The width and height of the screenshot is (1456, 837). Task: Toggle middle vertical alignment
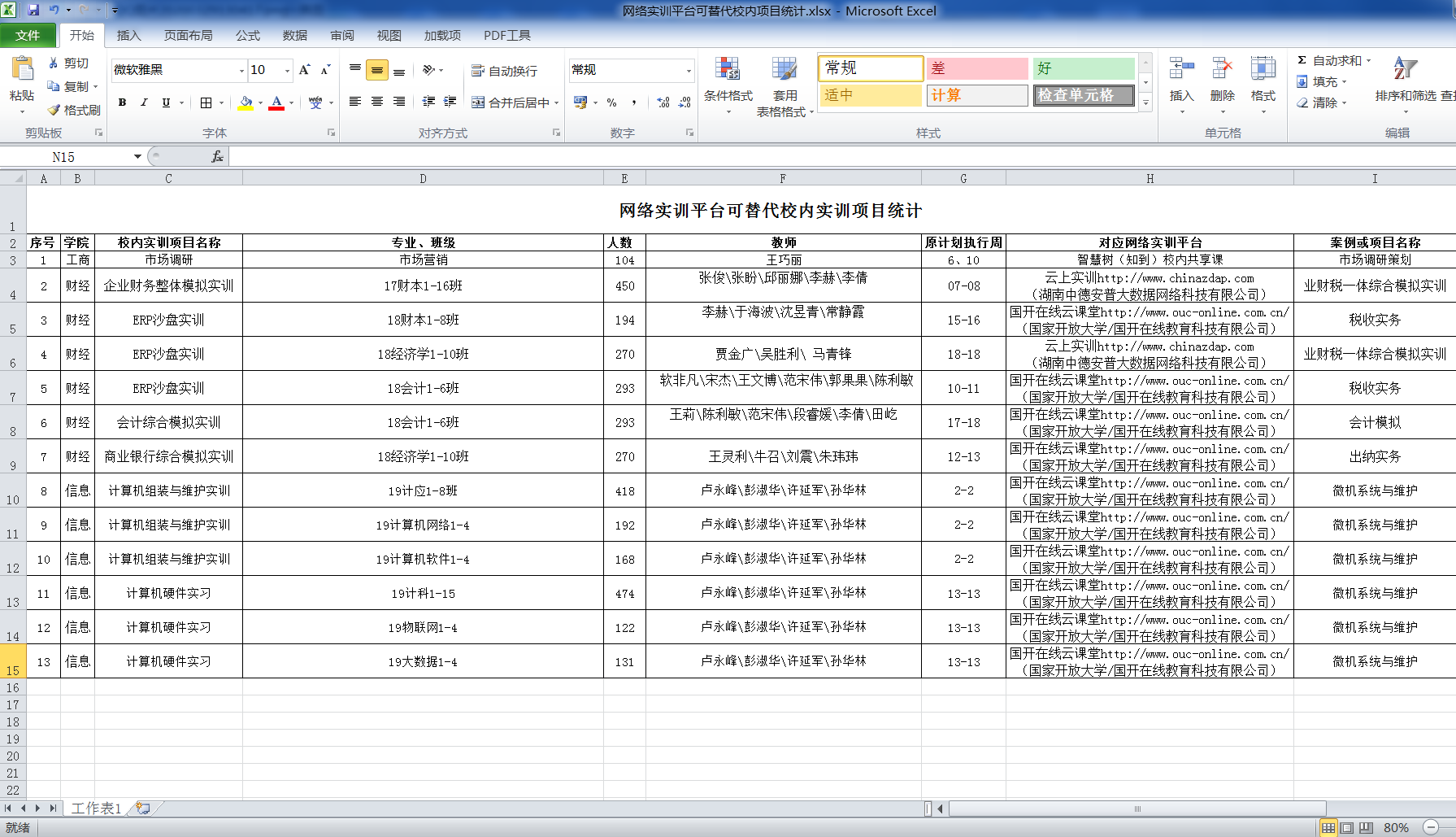(377, 70)
